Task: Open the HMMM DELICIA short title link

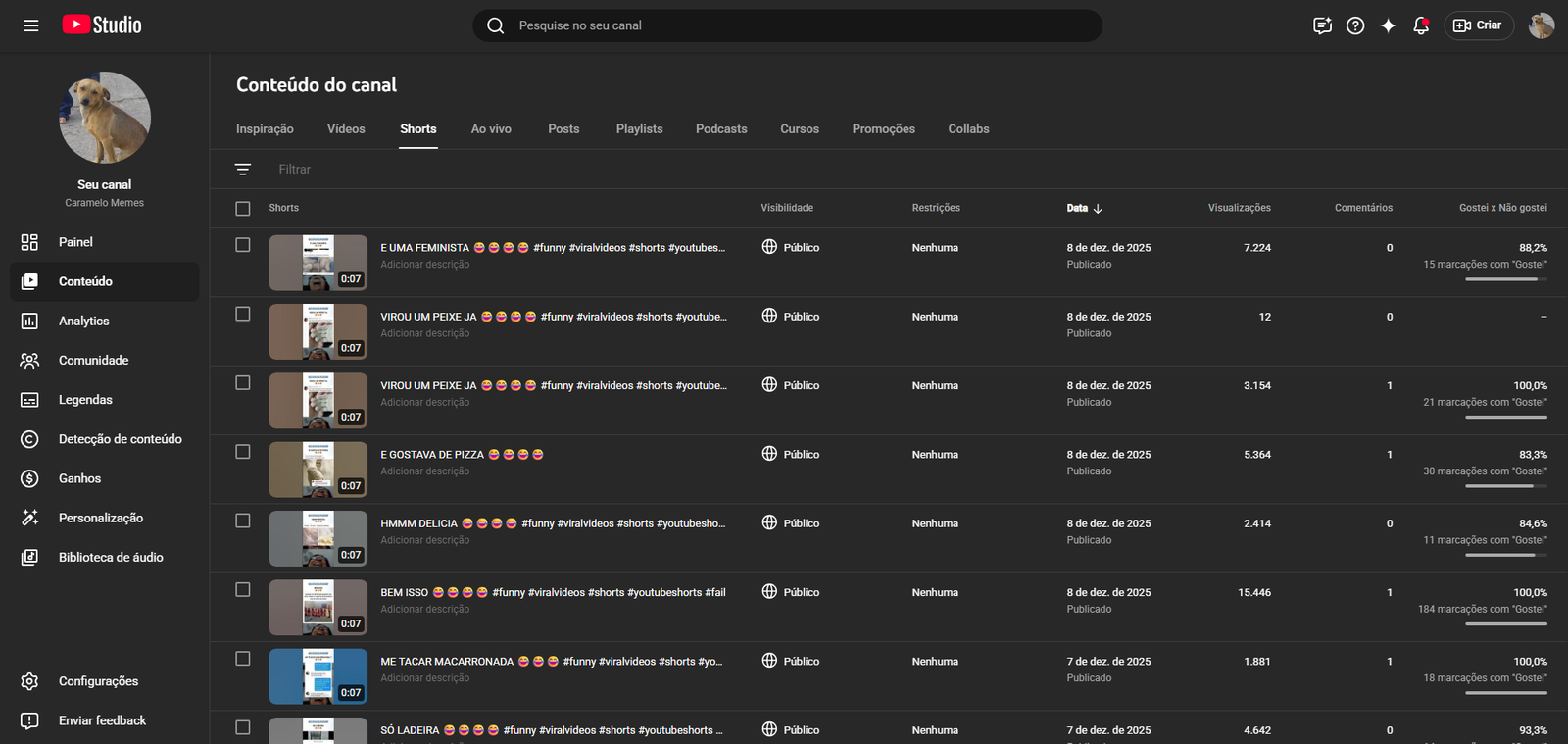Action: [x=419, y=523]
